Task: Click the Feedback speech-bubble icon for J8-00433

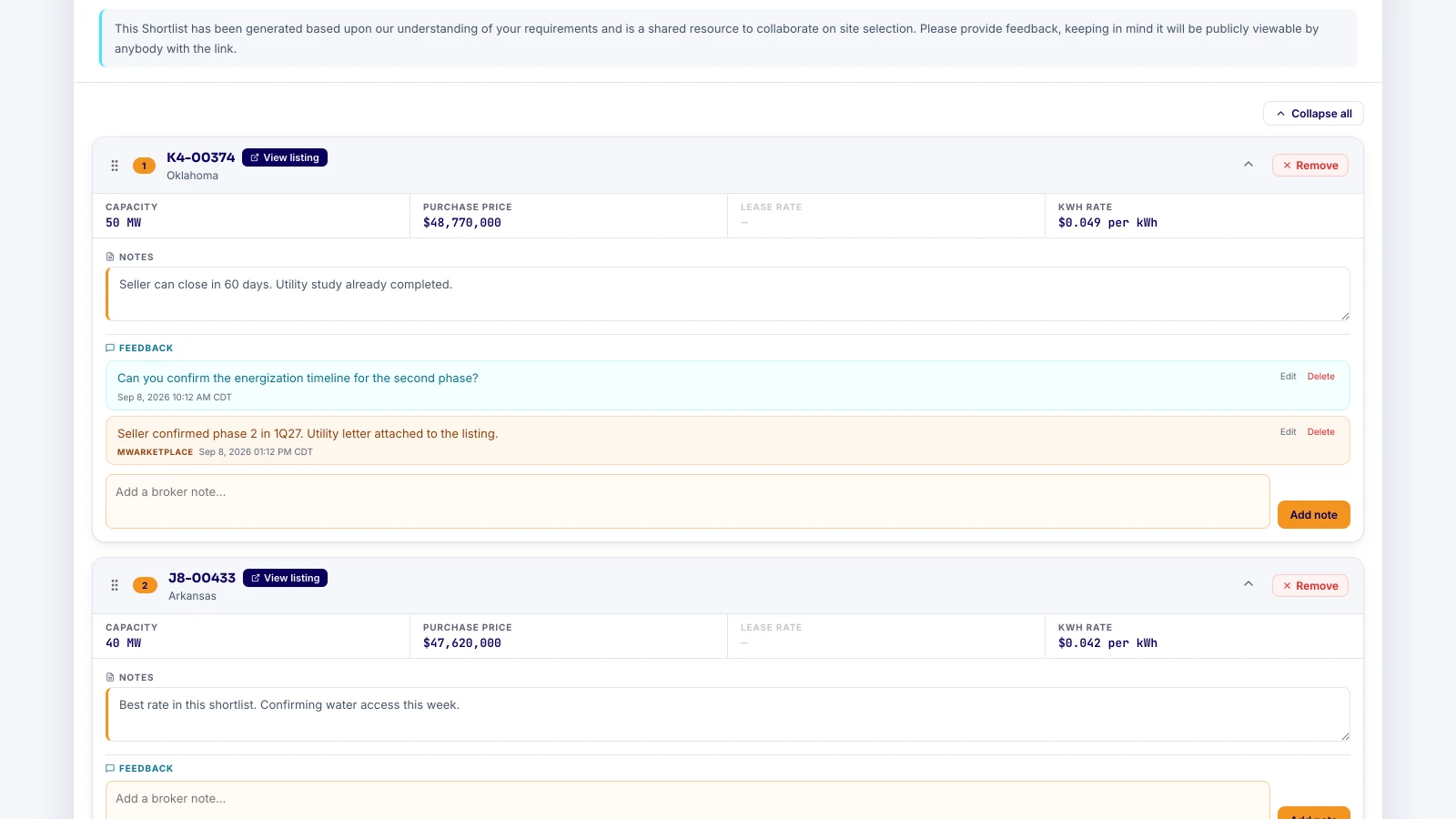Action: coord(110,769)
